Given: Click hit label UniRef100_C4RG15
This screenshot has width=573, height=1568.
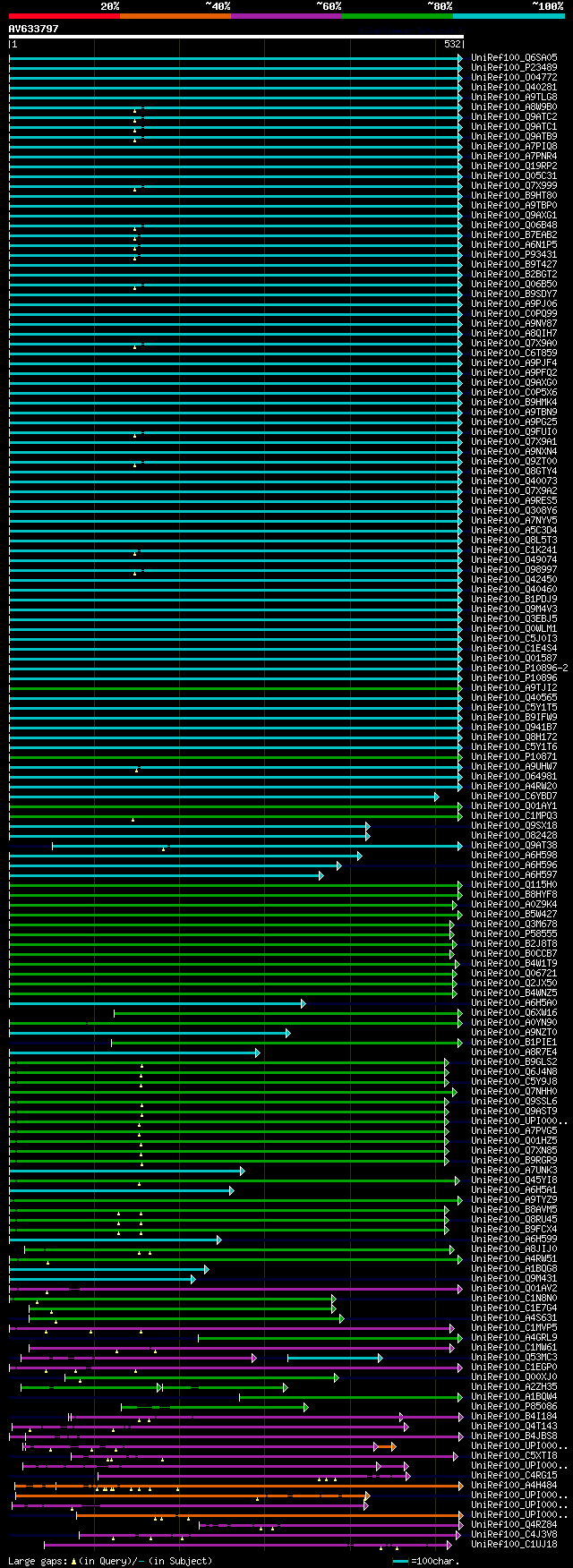Looking at the screenshot, I should (514, 1475).
